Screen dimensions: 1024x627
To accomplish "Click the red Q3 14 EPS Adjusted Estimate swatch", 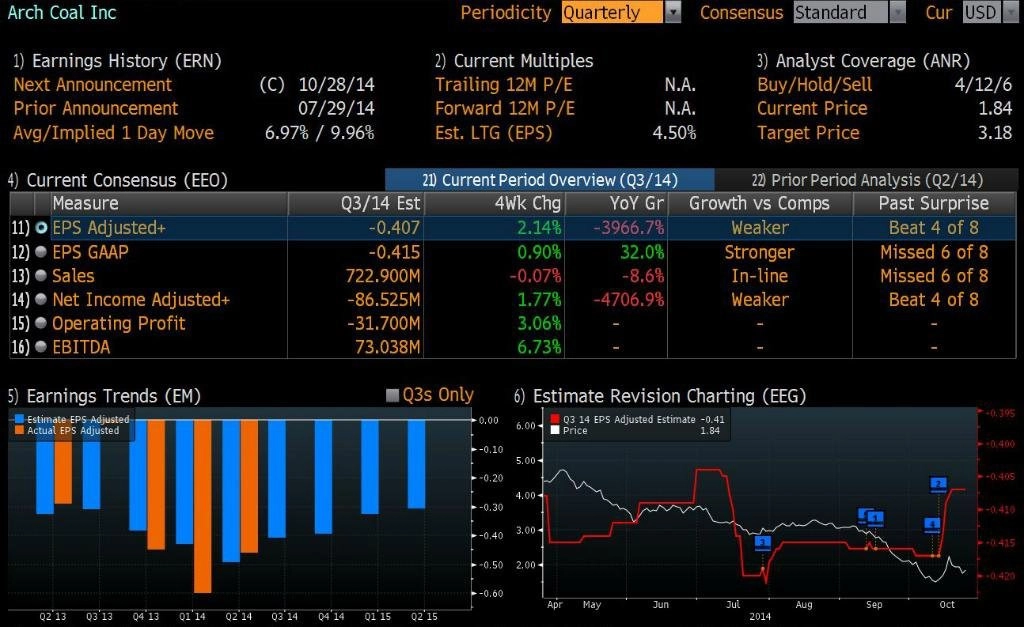I will [555, 419].
